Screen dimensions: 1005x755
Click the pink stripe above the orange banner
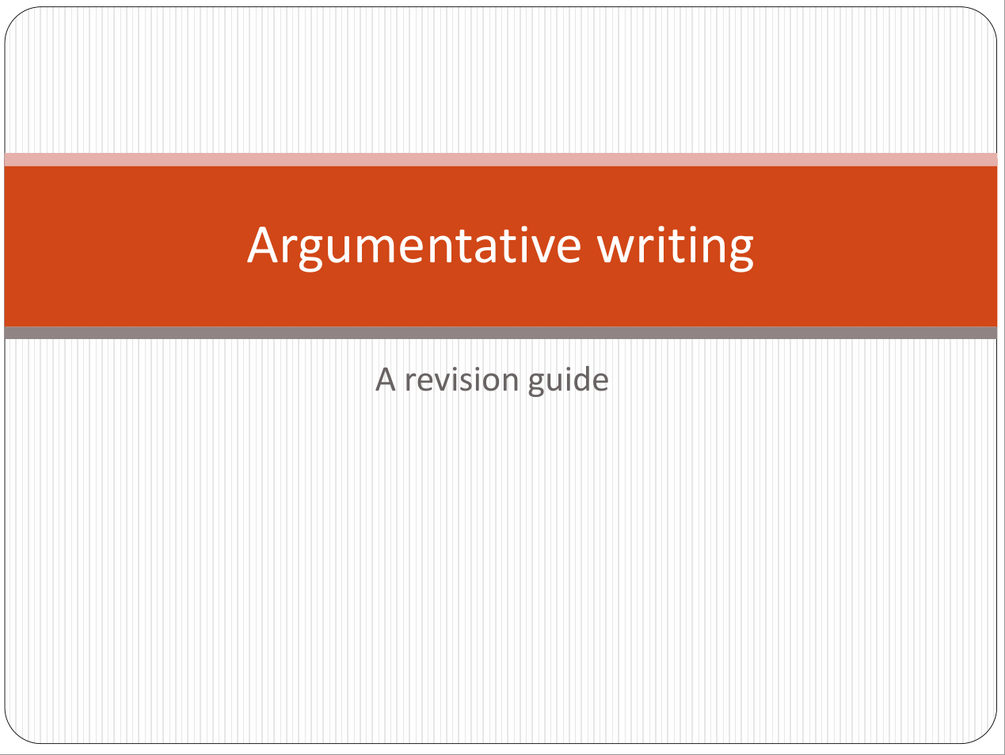[500, 159]
